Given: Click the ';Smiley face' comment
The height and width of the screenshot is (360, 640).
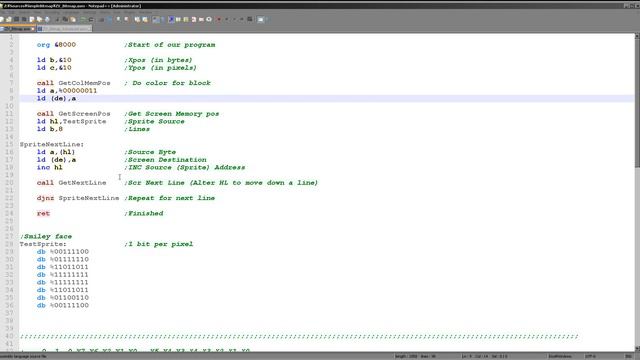Looking at the screenshot, I should (x=46, y=236).
